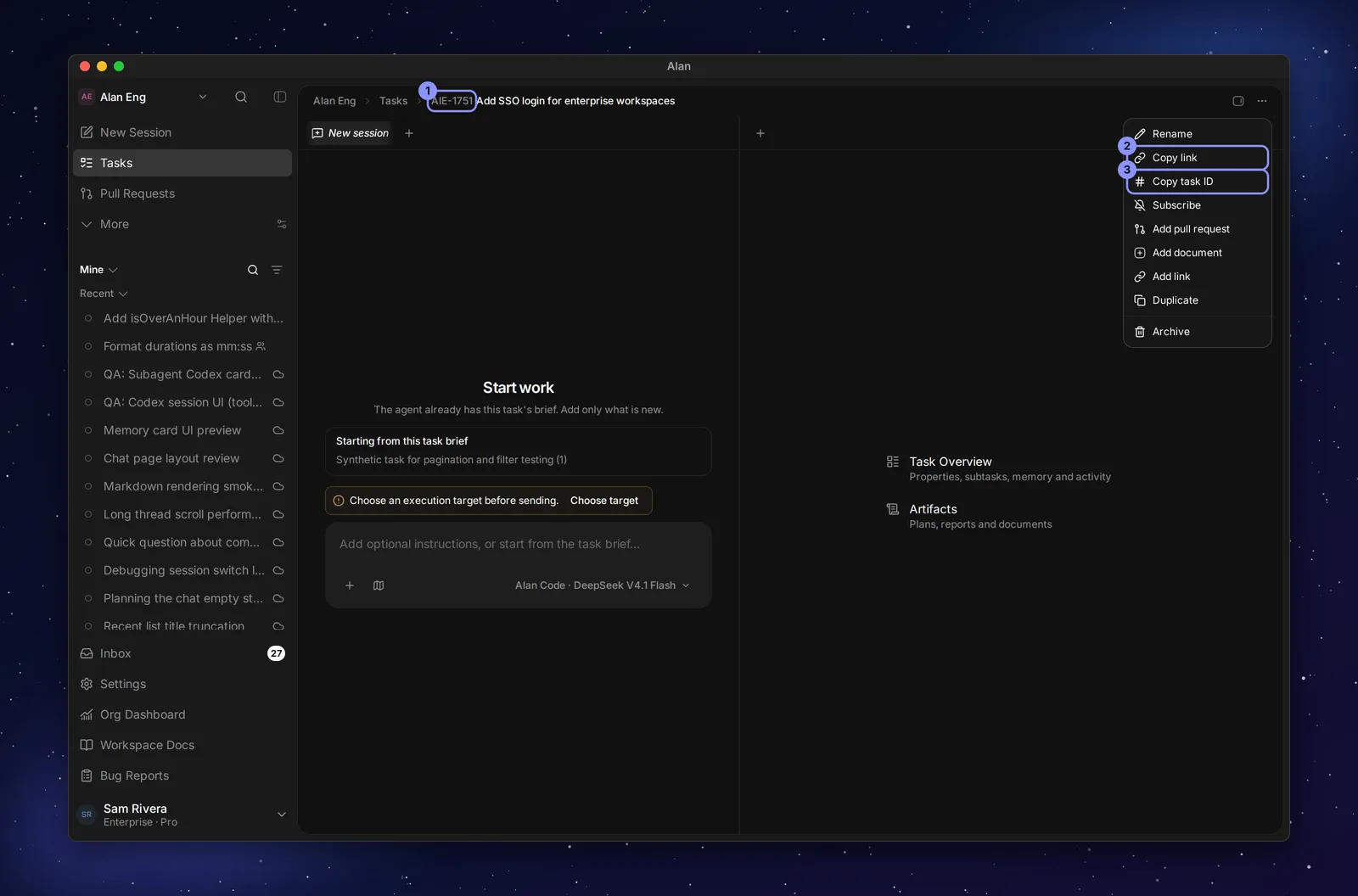Click the attachment plus icon in the composer

350,585
